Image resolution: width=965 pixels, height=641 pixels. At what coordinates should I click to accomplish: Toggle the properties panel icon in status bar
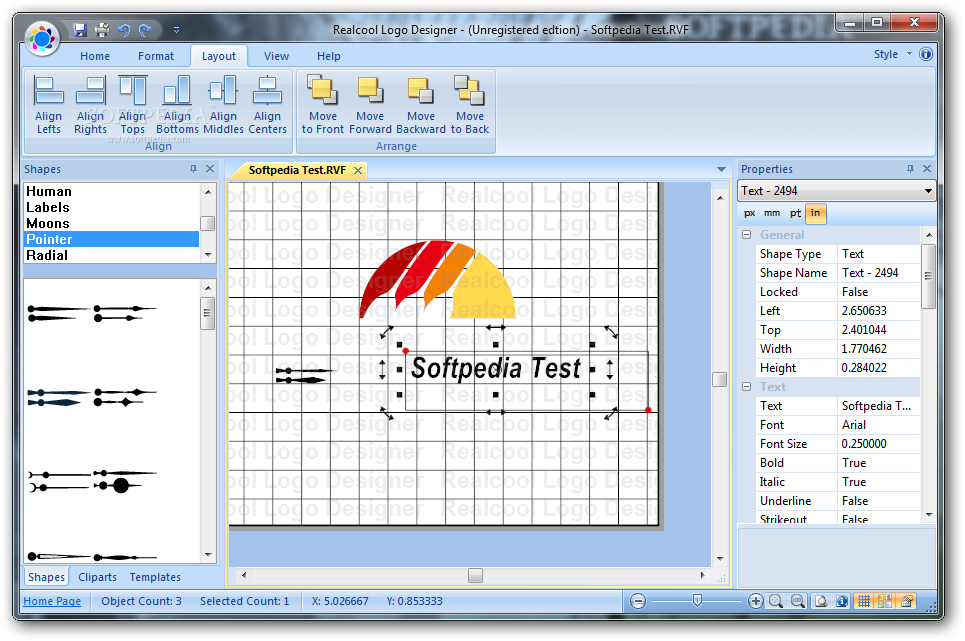[x=907, y=601]
